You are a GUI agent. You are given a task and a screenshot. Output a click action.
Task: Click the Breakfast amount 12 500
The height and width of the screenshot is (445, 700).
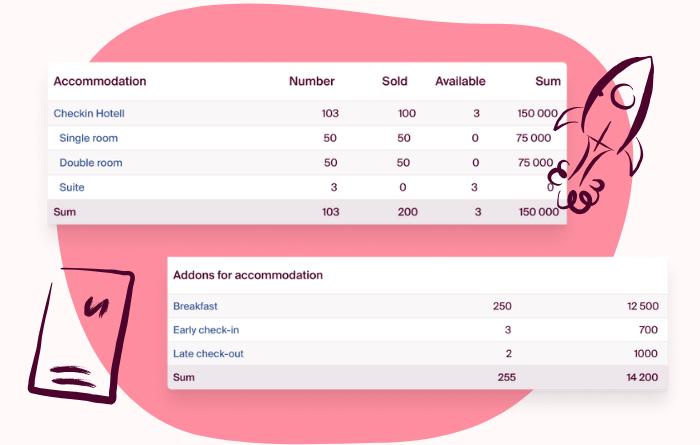(643, 306)
